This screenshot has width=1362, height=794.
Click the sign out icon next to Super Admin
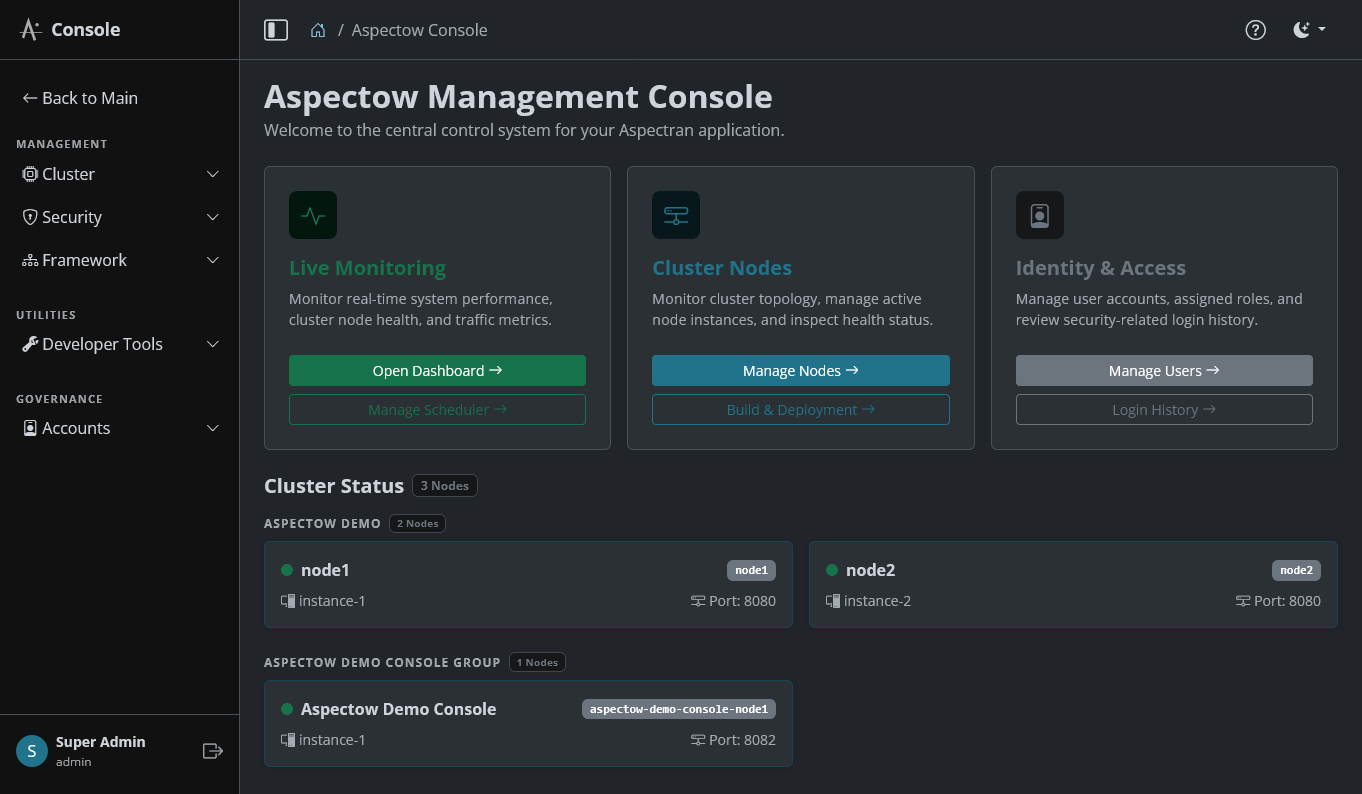[212, 751]
